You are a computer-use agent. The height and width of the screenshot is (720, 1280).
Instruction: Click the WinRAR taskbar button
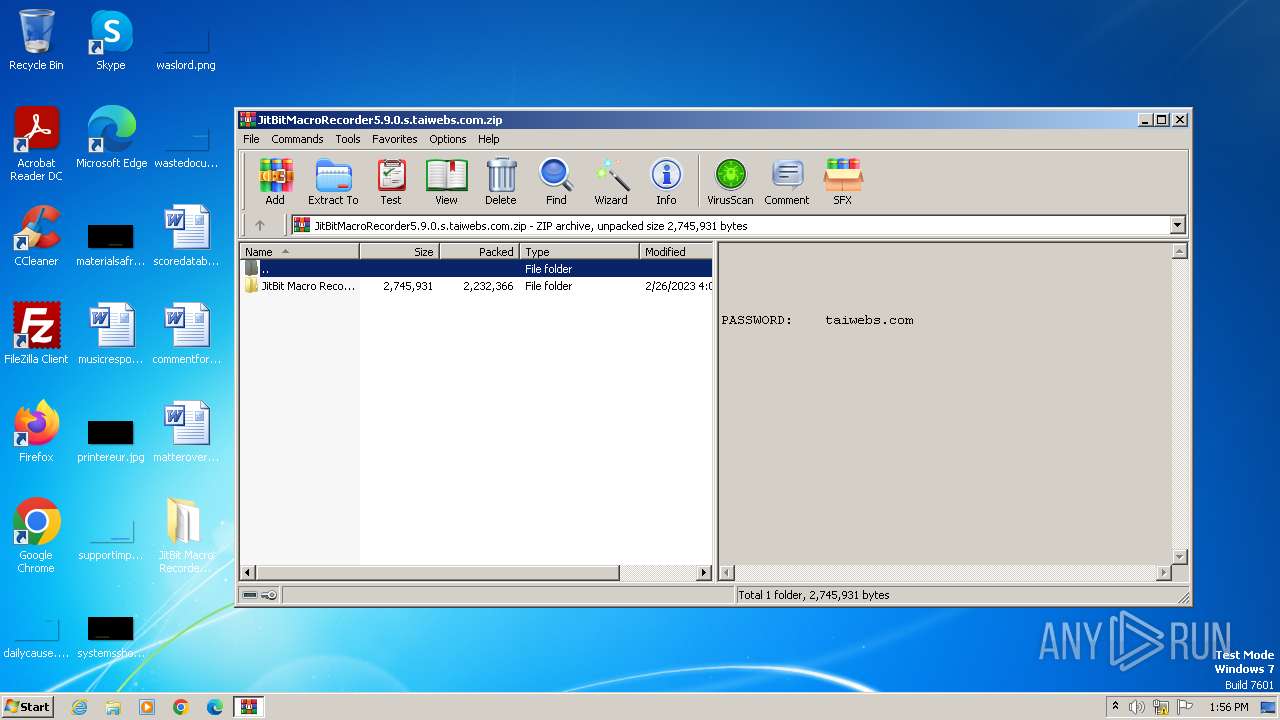(249, 707)
